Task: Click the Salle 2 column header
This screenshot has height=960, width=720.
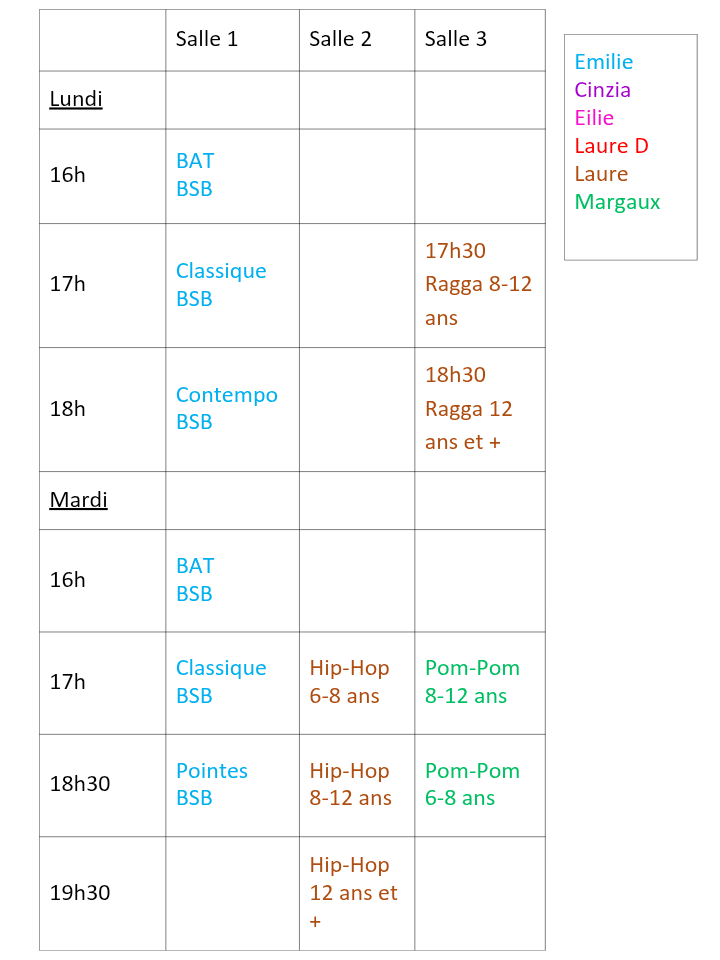Action: pos(340,39)
